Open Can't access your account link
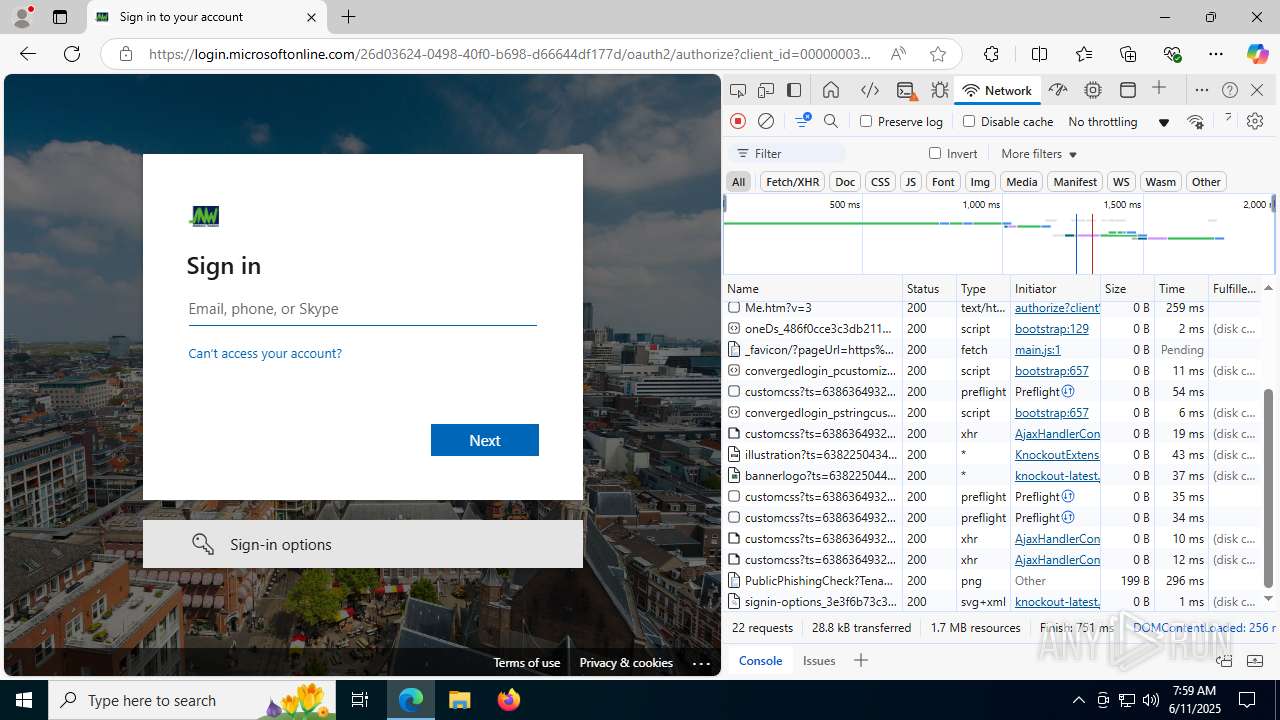This screenshot has height=720, width=1280. (x=265, y=353)
